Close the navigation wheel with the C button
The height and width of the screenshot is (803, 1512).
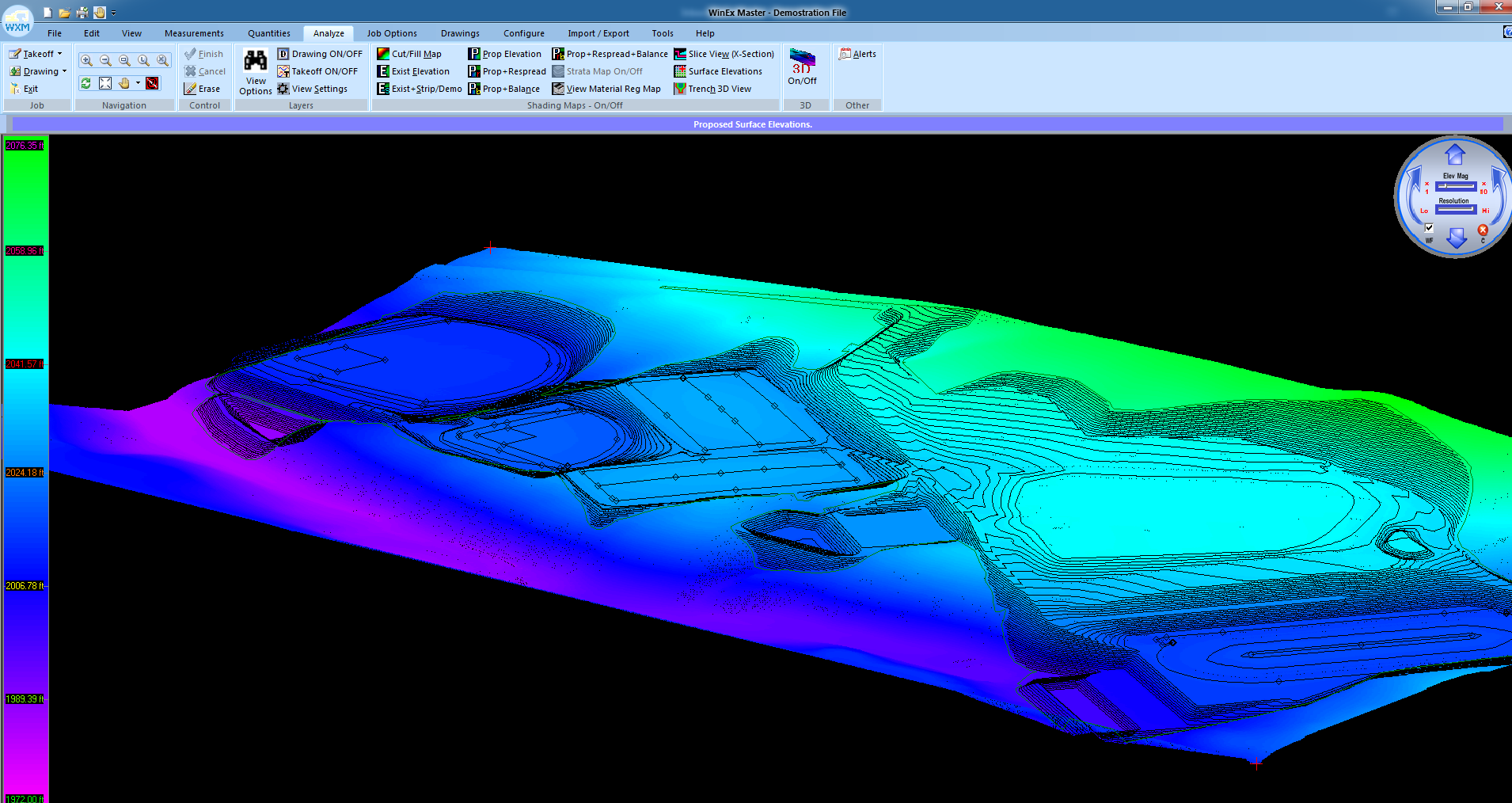pos(1483,230)
